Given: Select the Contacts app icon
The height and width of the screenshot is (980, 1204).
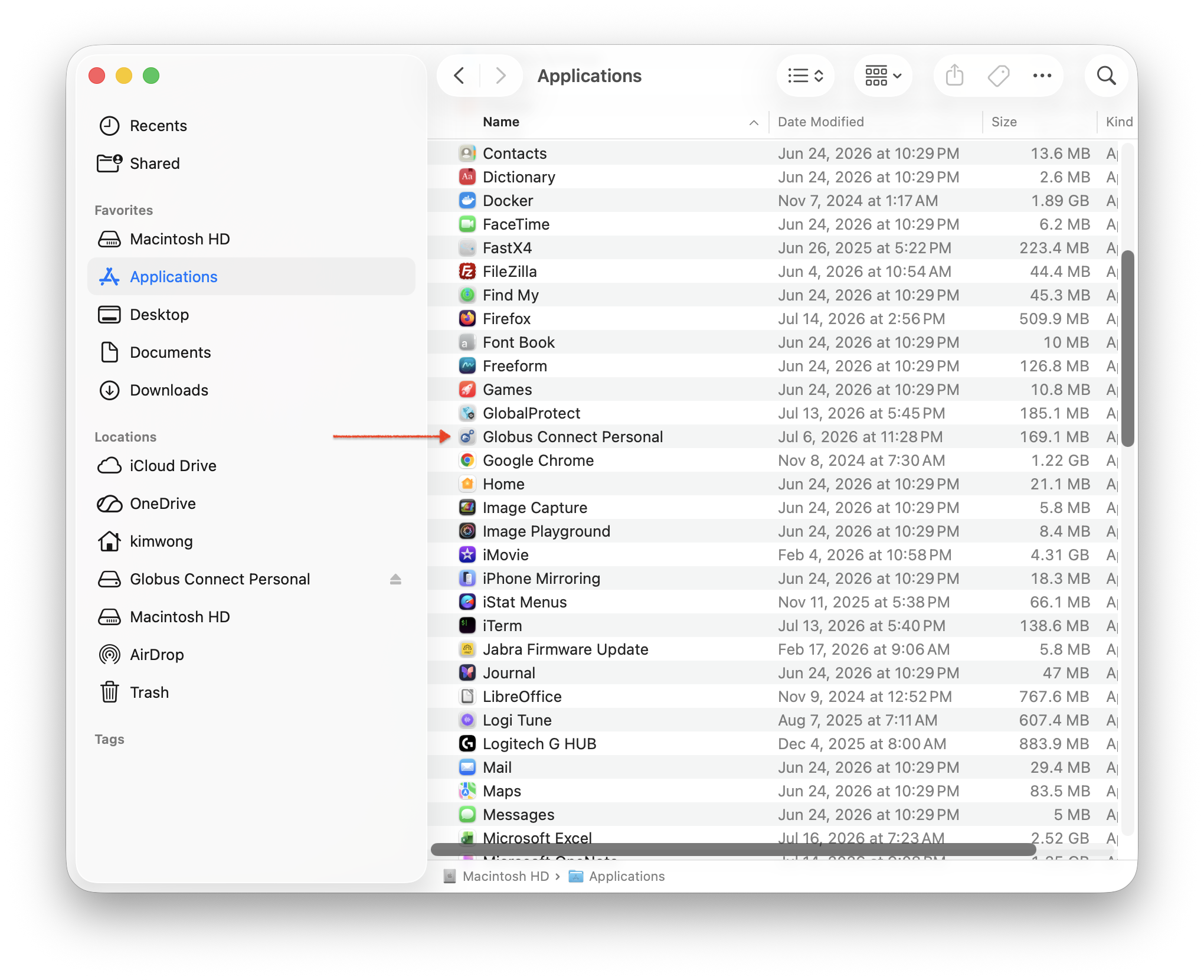Looking at the screenshot, I should point(467,153).
